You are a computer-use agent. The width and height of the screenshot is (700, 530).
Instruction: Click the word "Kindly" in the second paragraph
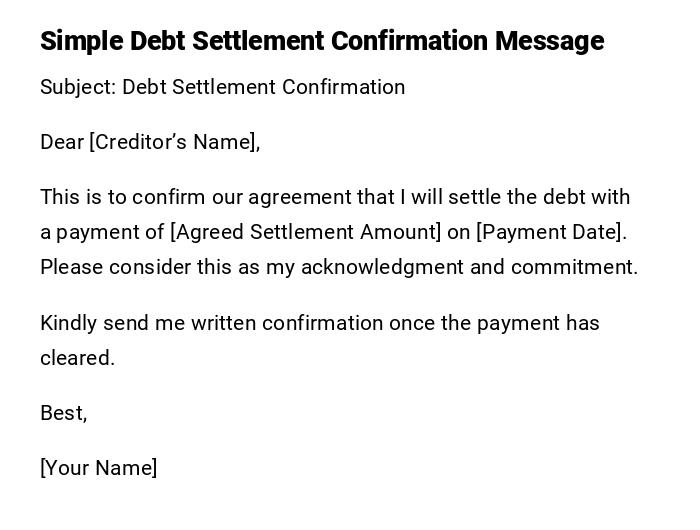70,323
